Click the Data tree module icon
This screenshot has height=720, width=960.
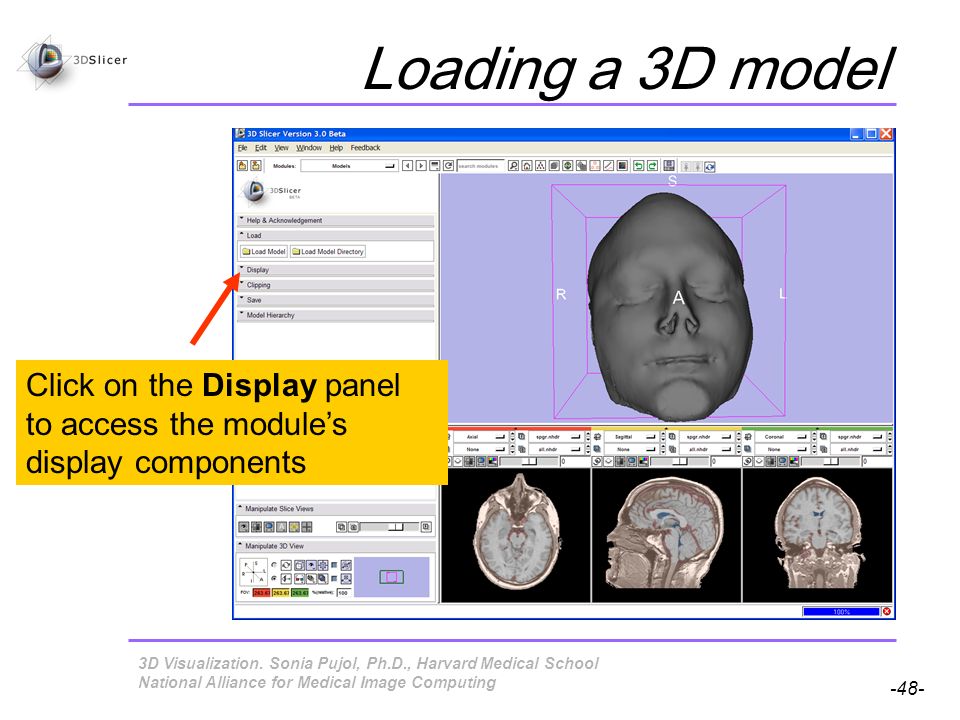coord(541,166)
